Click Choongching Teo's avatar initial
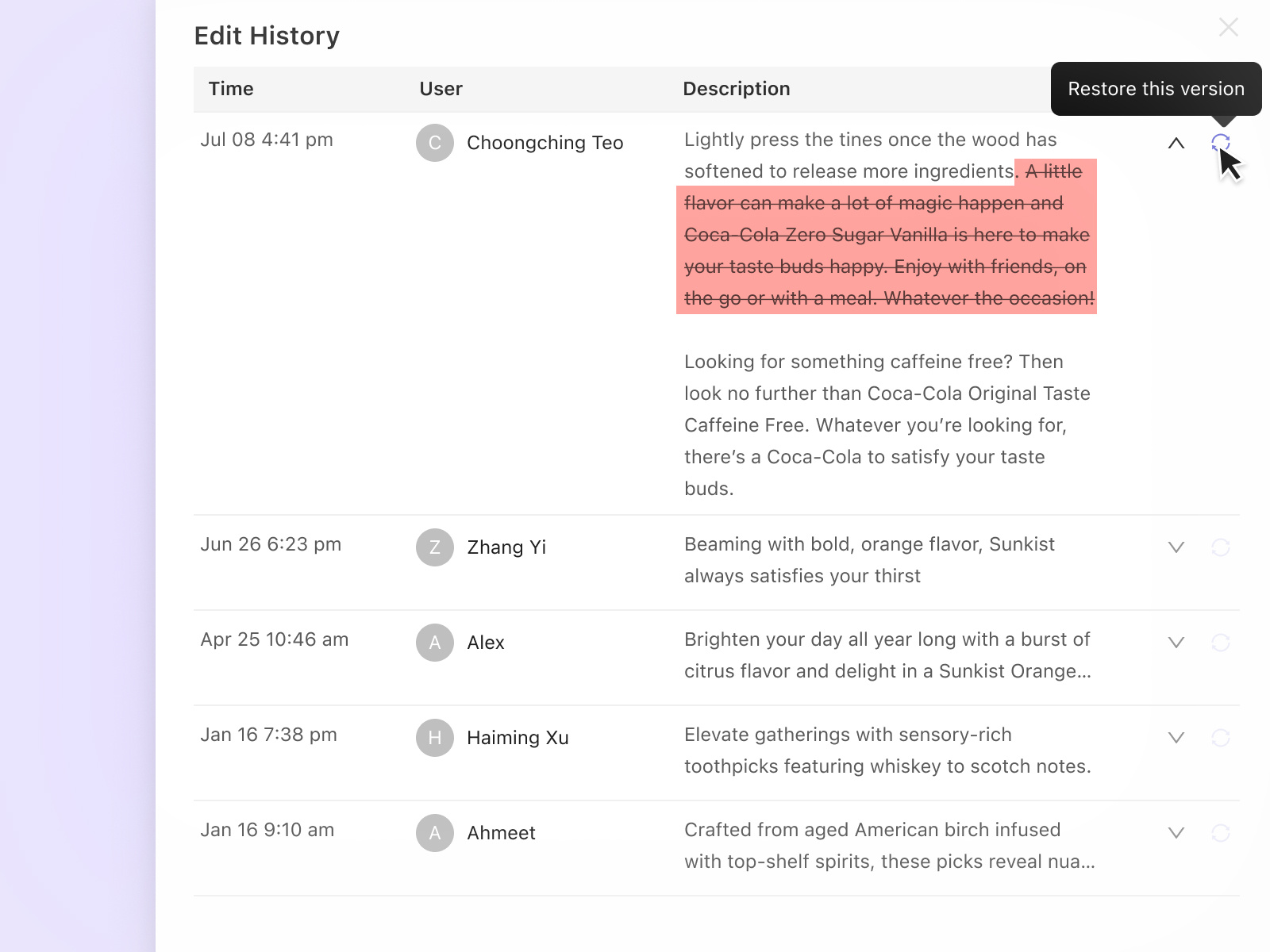This screenshot has width=1270, height=952. coord(435,144)
